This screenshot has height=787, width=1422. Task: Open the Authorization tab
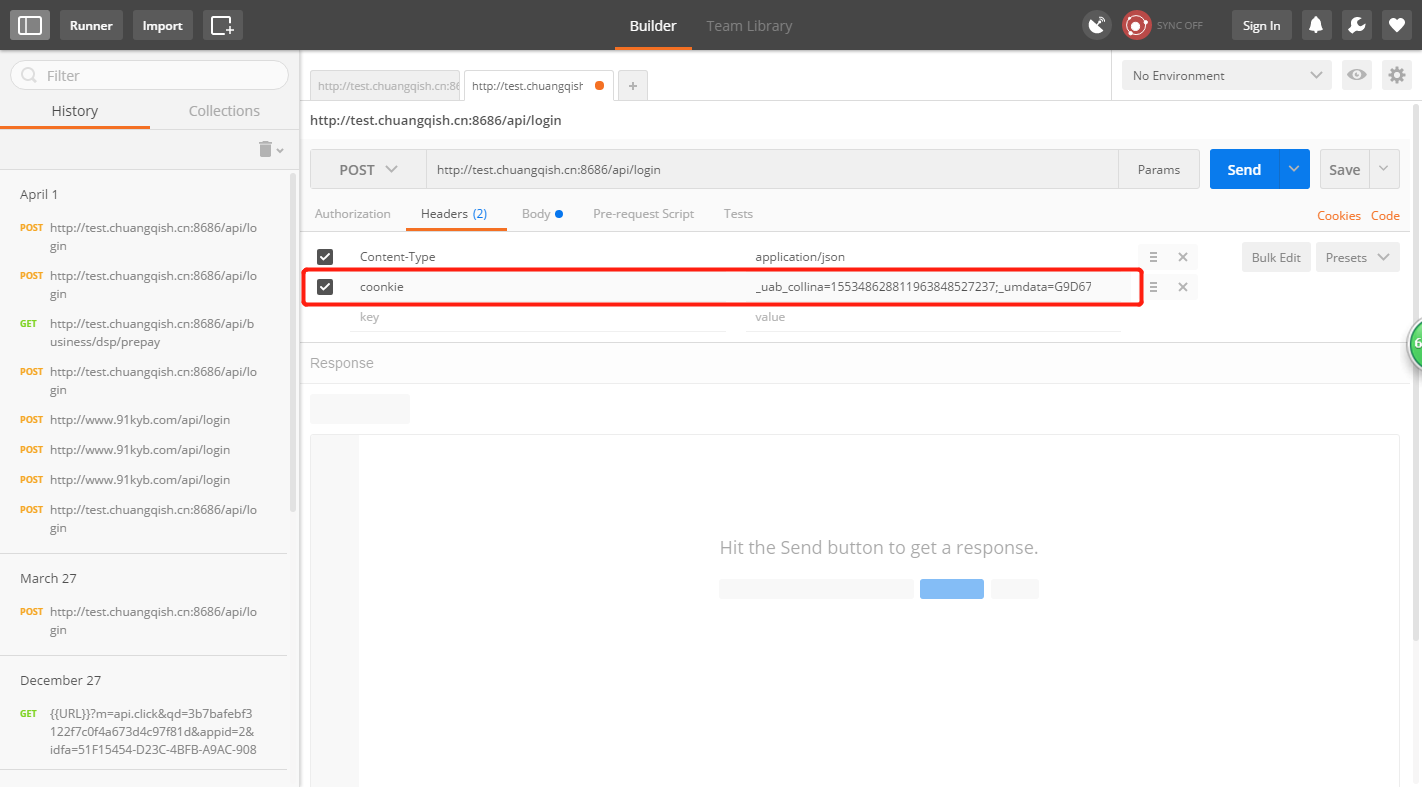point(352,214)
